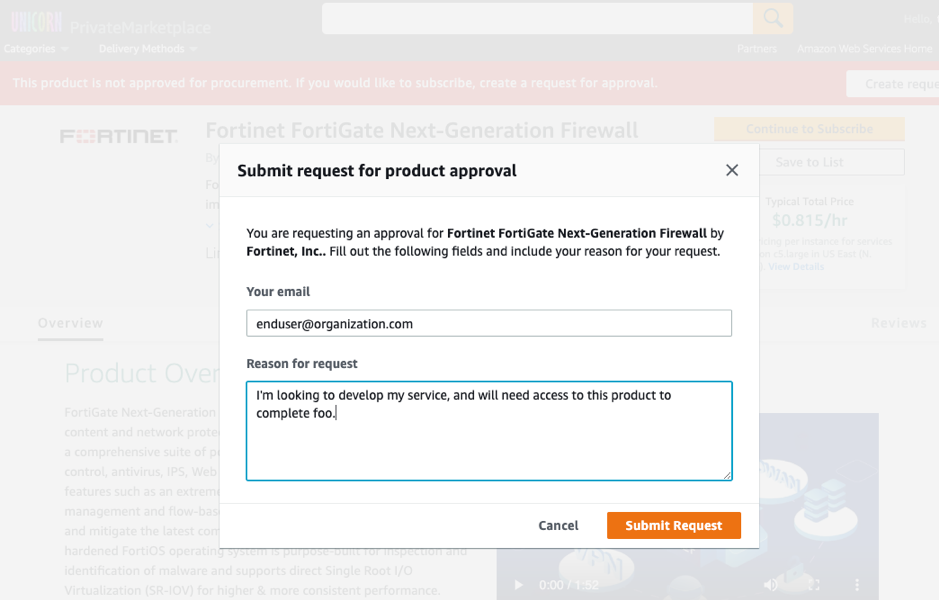Cancel the approval request
The image size is (939, 600).
click(558, 525)
